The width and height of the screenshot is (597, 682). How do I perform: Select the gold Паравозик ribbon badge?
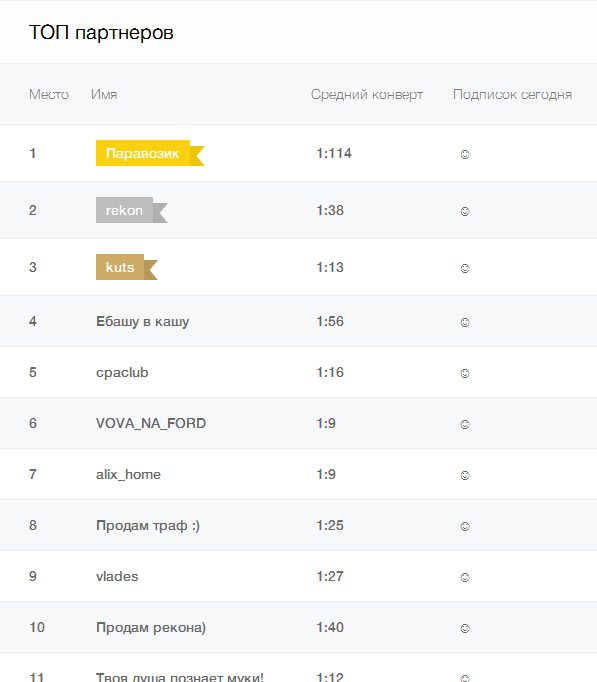click(x=150, y=153)
